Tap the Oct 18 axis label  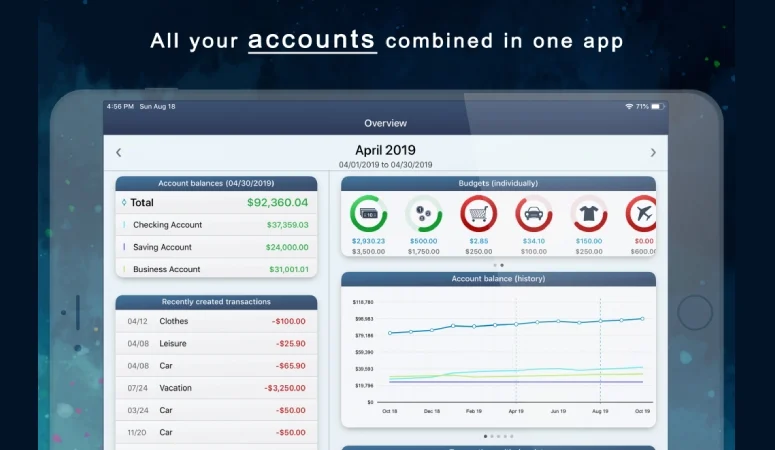tap(389, 411)
